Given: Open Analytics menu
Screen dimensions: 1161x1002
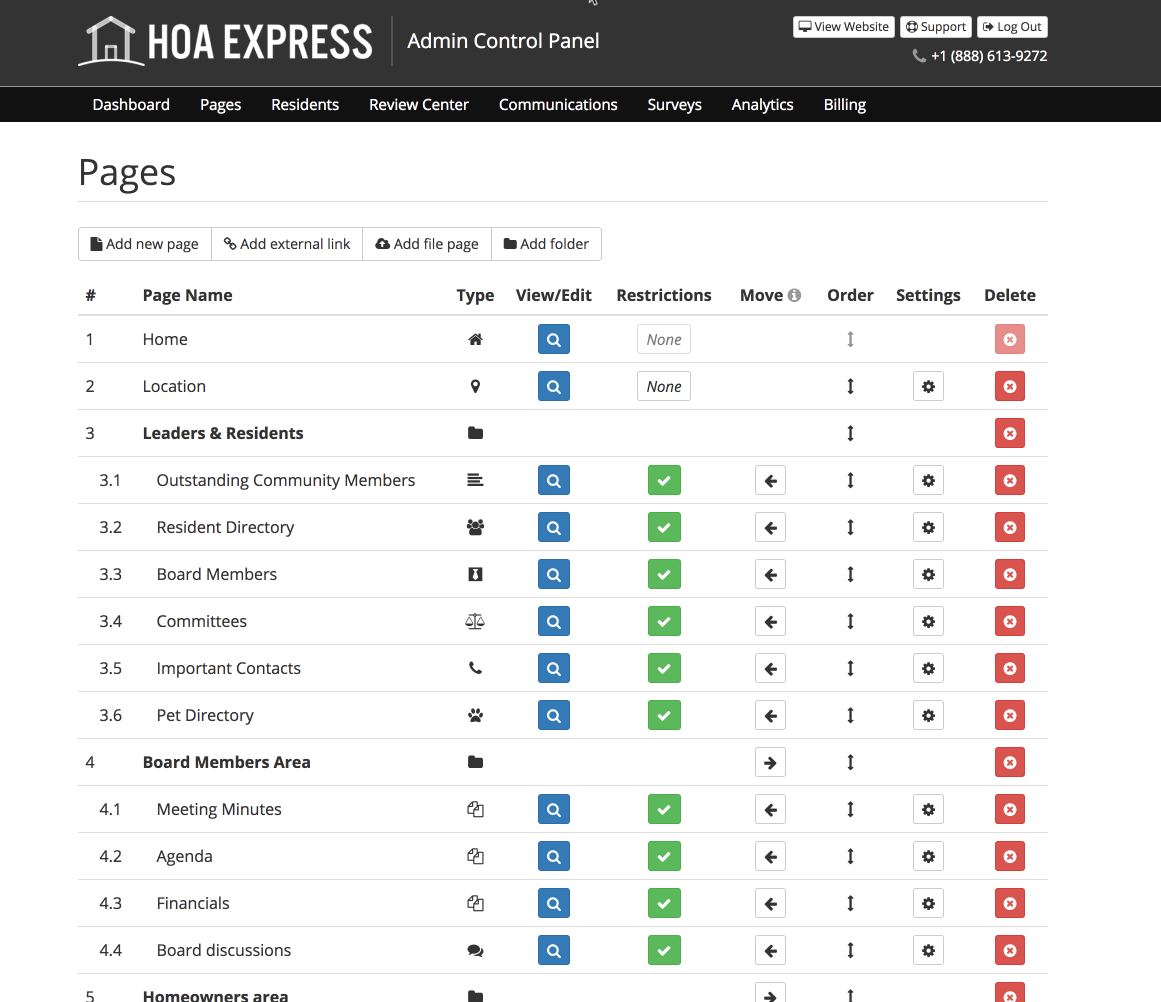Looking at the screenshot, I should [762, 104].
